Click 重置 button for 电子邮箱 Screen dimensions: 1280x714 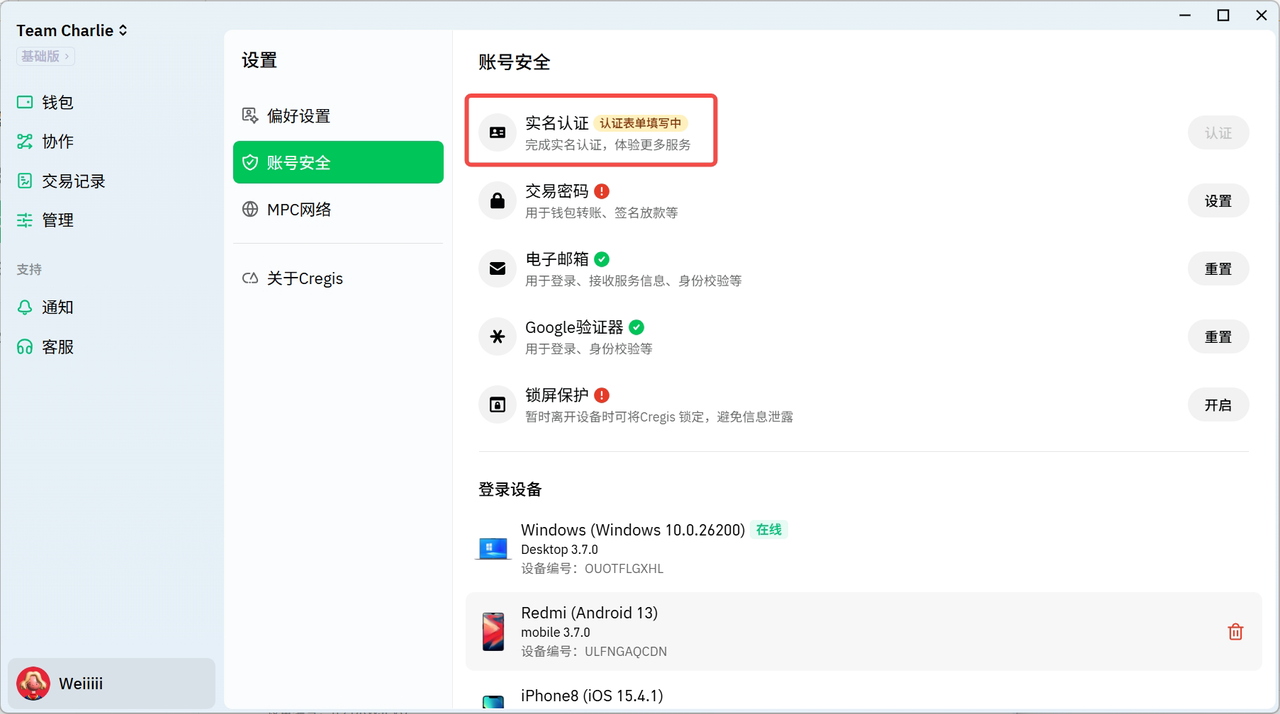point(1218,269)
